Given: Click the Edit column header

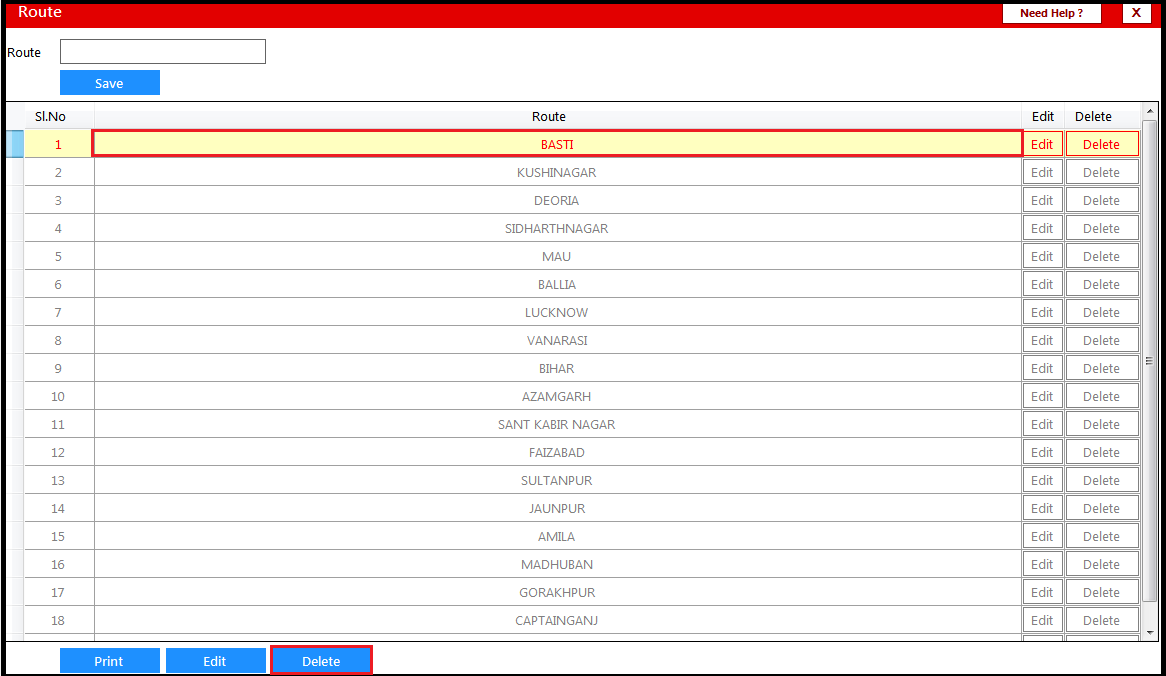Looking at the screenshot, I should pos(1043,116).
